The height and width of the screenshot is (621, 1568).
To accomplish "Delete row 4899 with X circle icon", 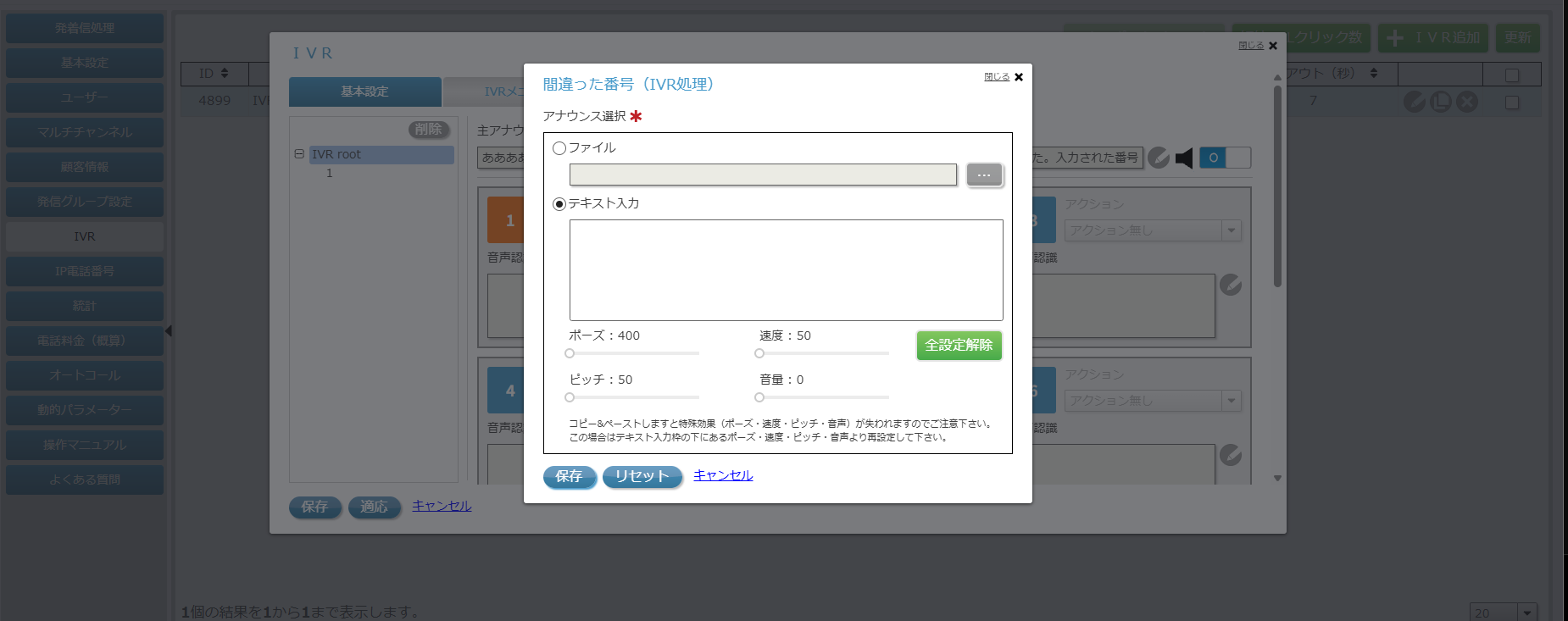I will pyautogui.click(x=1467, y=102).
